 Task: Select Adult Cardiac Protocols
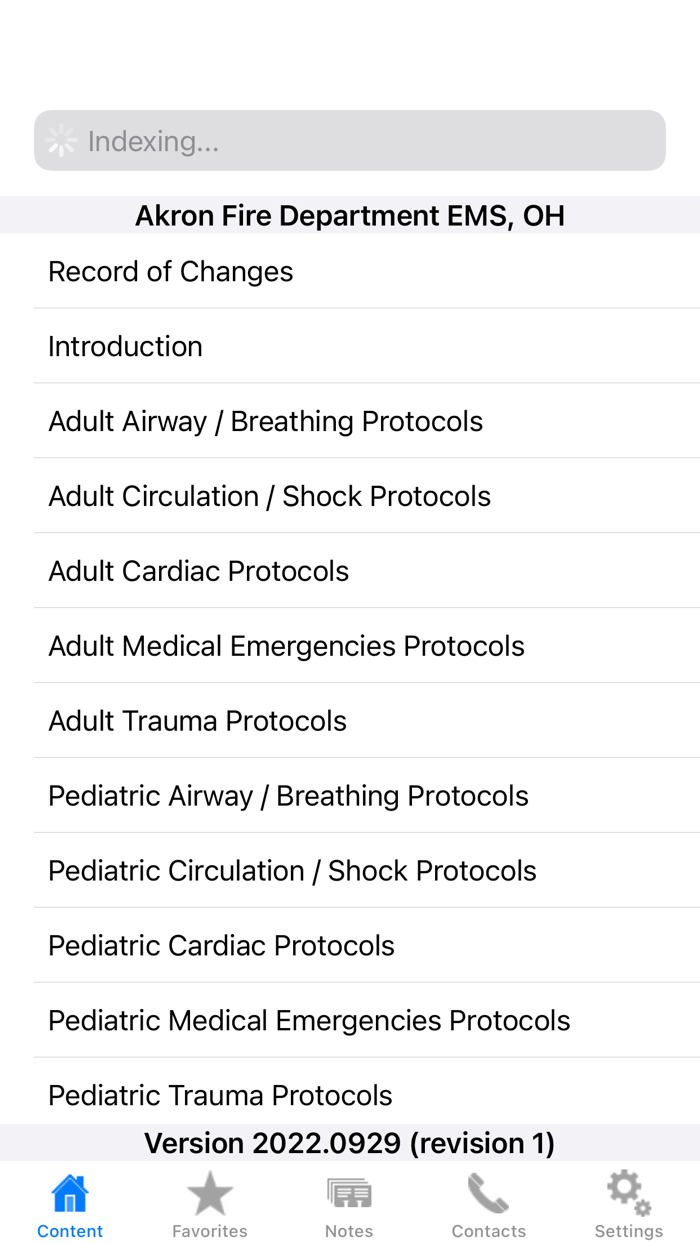pos(198,570)
